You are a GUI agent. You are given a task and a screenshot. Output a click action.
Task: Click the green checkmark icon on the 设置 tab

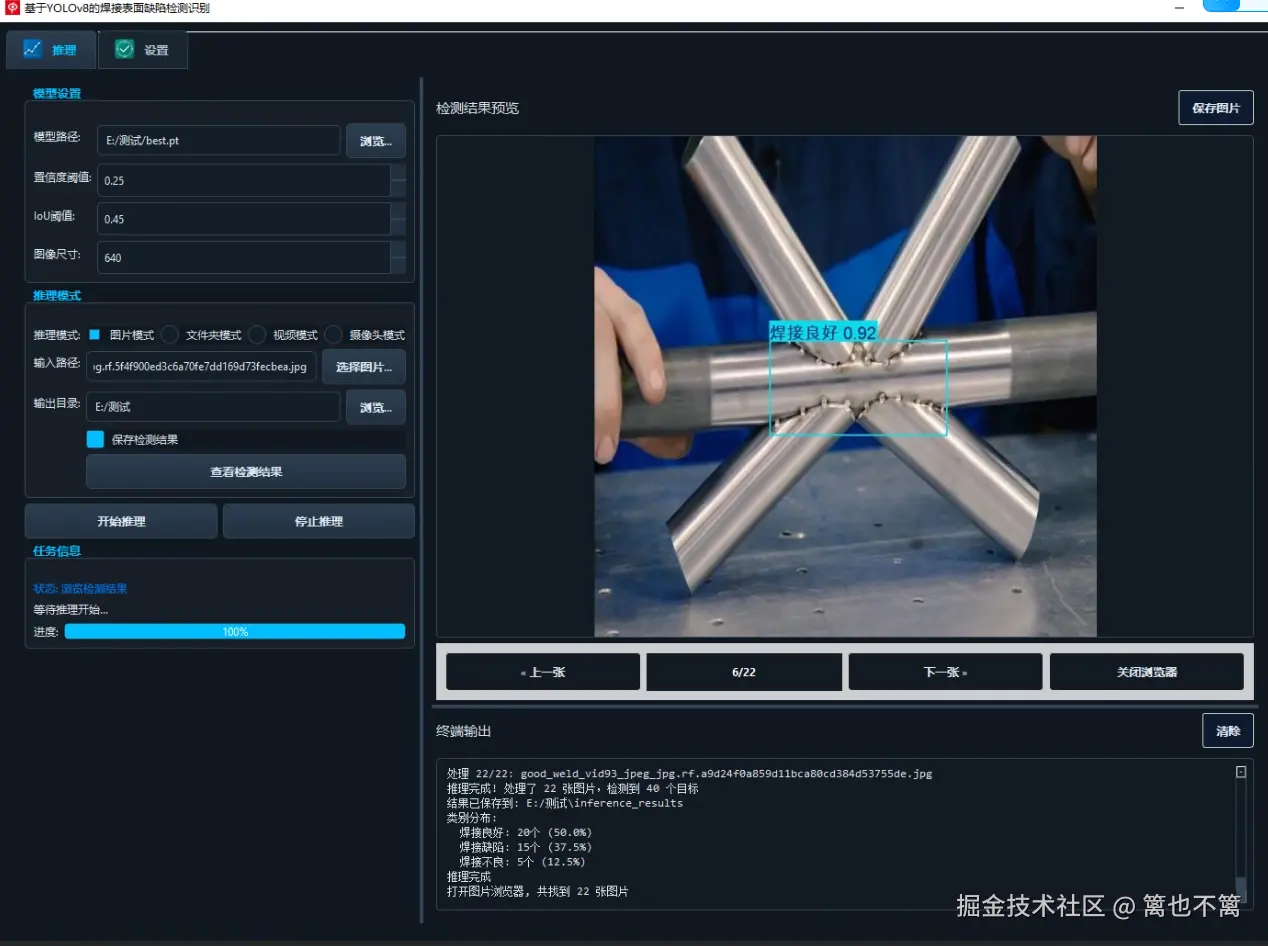[x=124, y=49]
